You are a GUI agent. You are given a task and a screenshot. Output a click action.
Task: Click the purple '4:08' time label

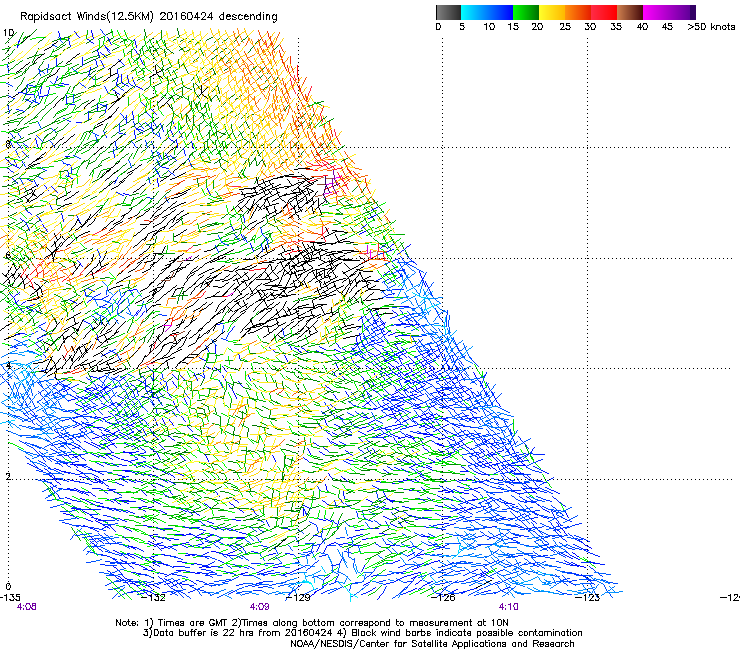click(x=27, y=607)
